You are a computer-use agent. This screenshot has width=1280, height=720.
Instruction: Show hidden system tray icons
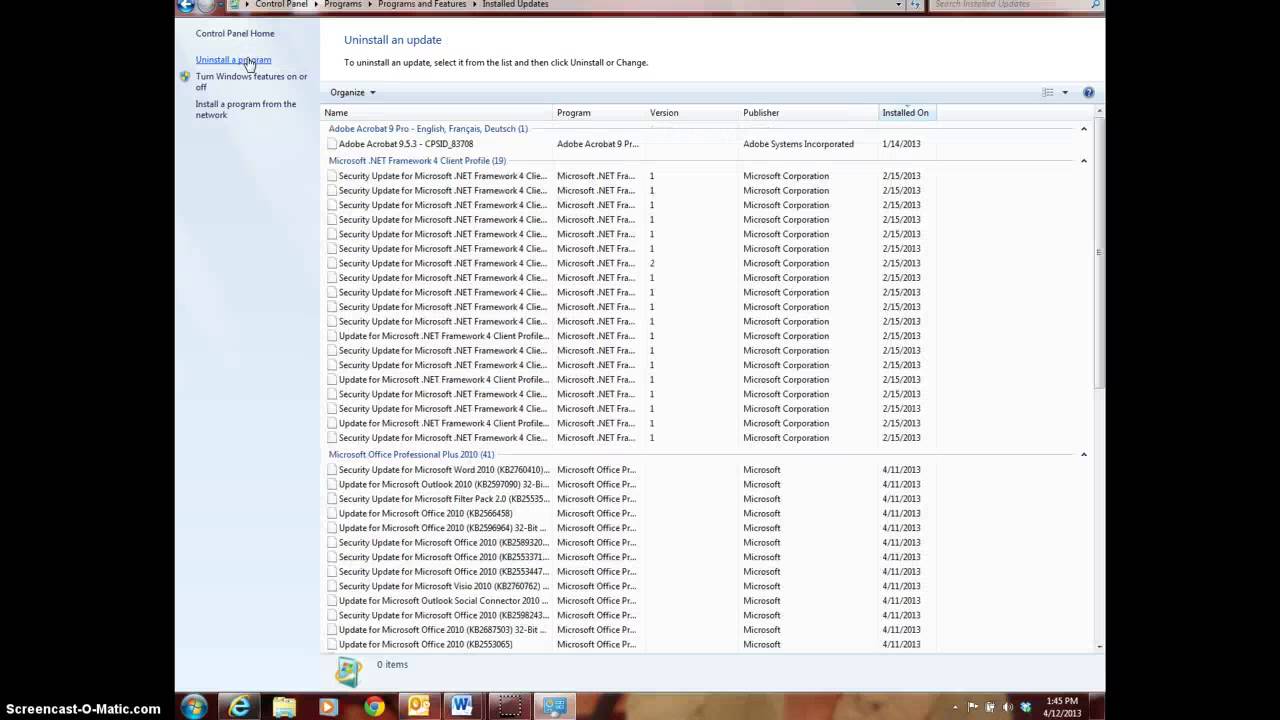pyautogui.click(x=954, y=707)
